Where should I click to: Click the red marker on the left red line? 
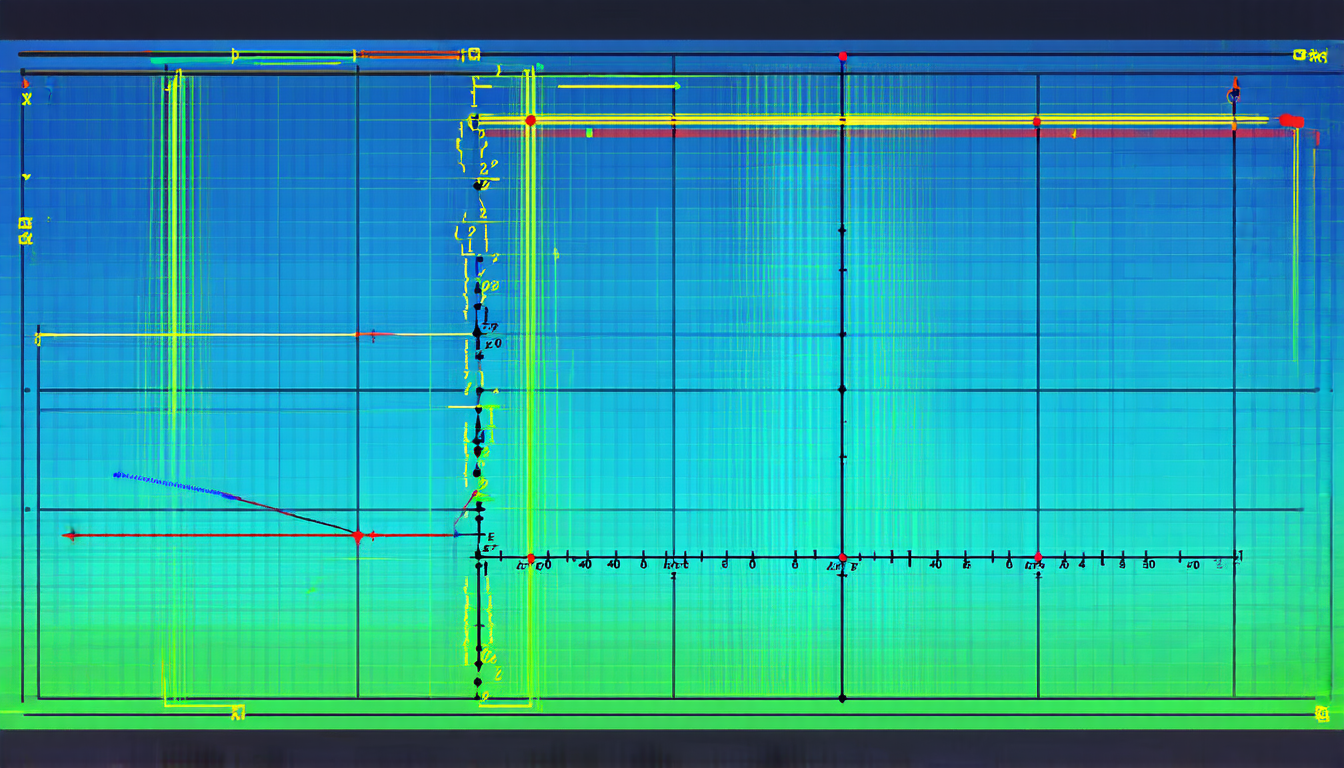(357, 536)
